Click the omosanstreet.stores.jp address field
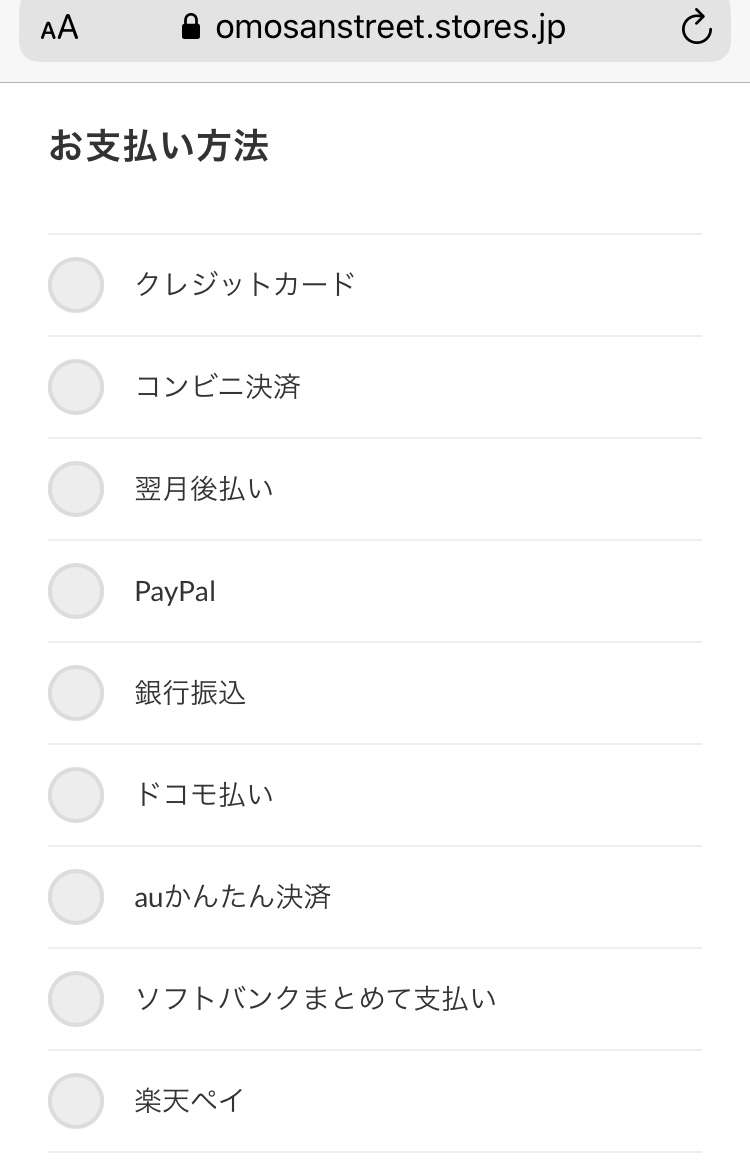The height and width of the screenshot is (1166, 750). pos(375,28)
